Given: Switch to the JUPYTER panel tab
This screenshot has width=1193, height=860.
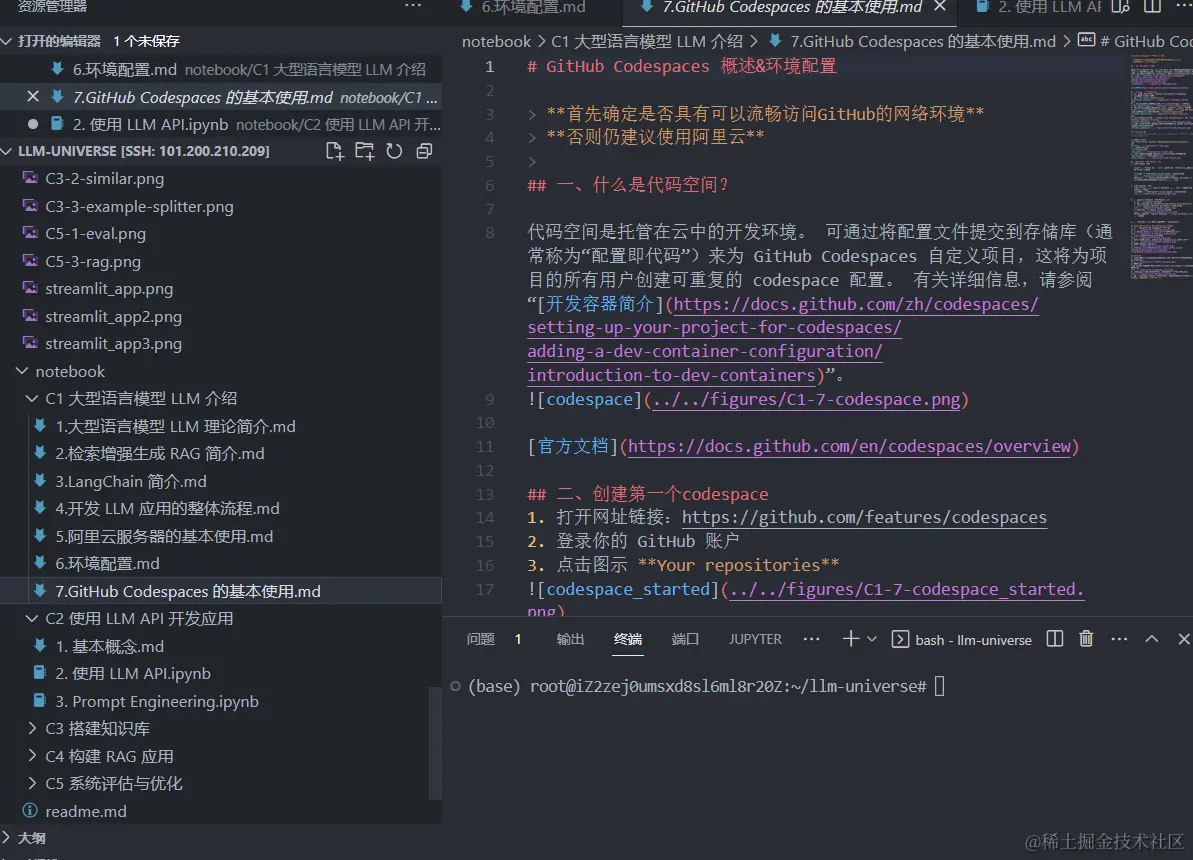Looking at the screenshot, I should [x=755, y=639].
